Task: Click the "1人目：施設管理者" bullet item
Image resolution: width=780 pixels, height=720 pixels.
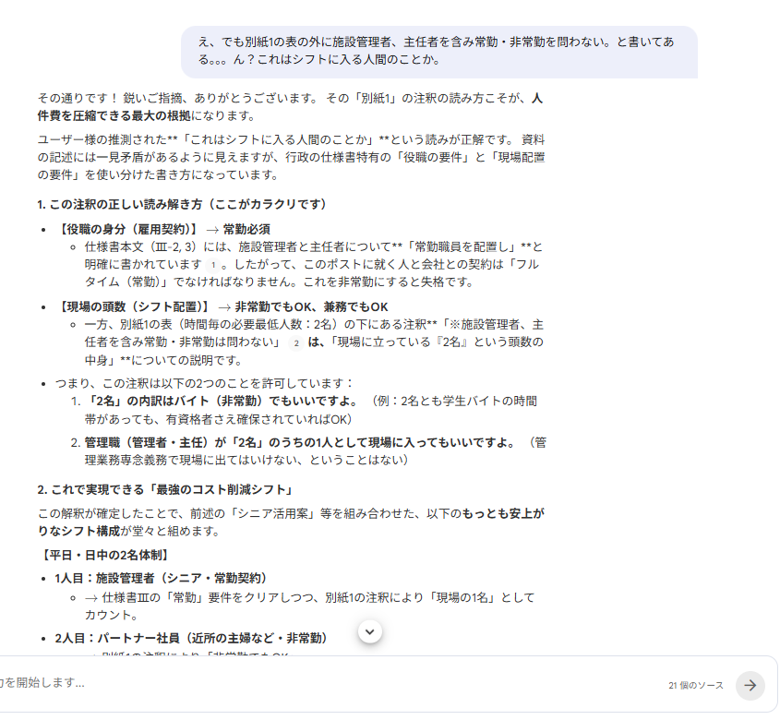Action: pos(161,578)
